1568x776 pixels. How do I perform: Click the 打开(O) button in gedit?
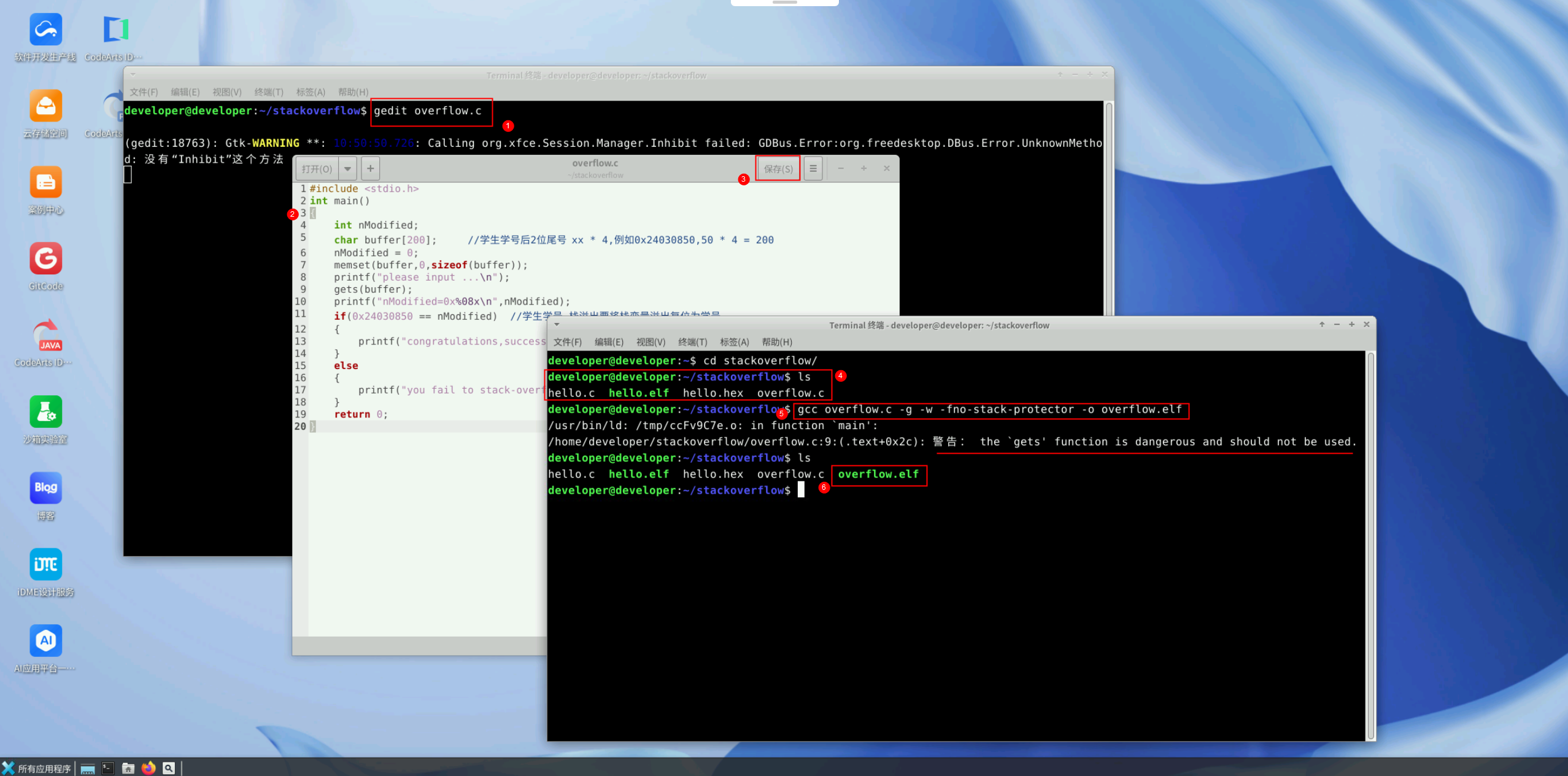[x=317, y=169]
